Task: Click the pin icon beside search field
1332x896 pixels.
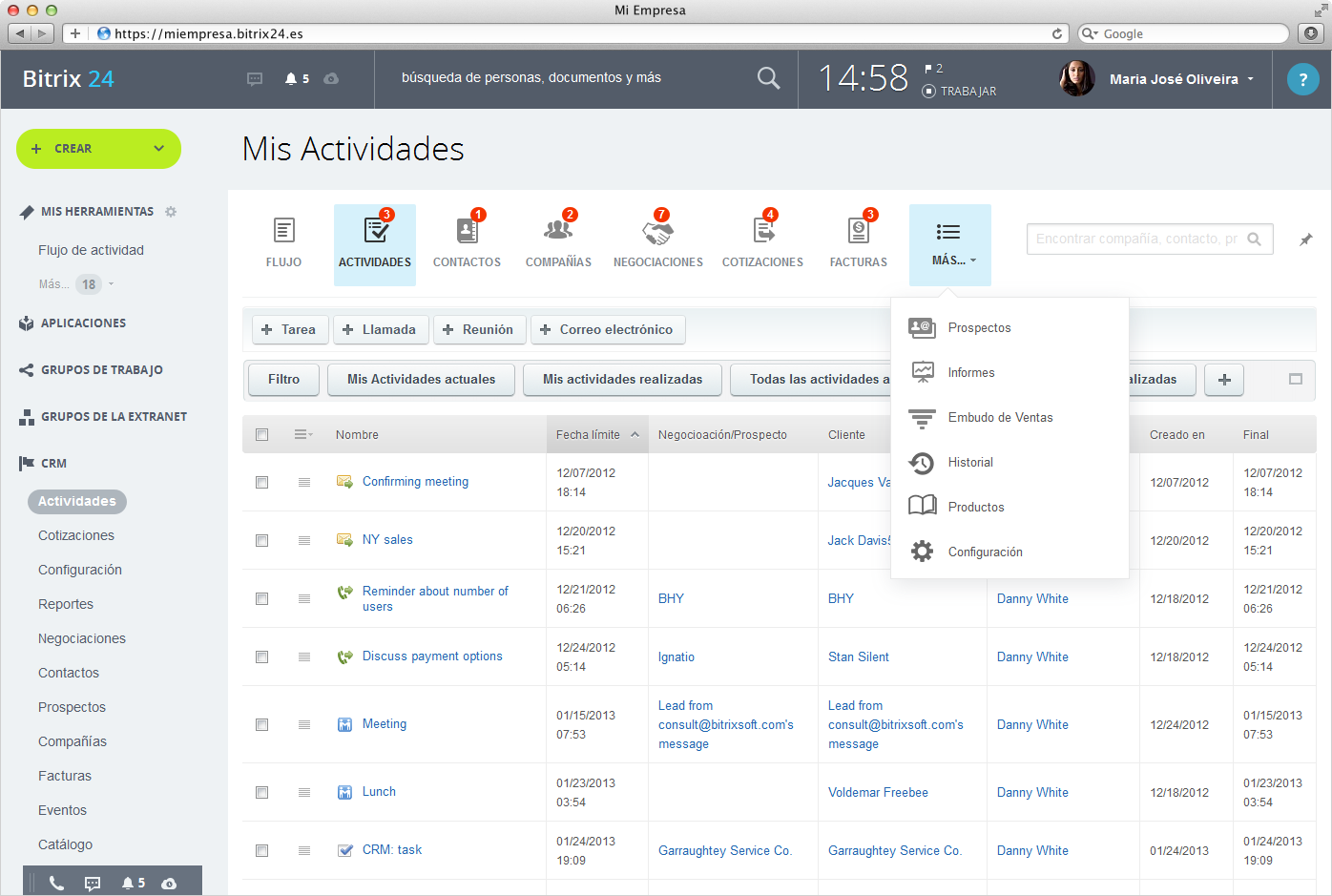Action: 1305,240
